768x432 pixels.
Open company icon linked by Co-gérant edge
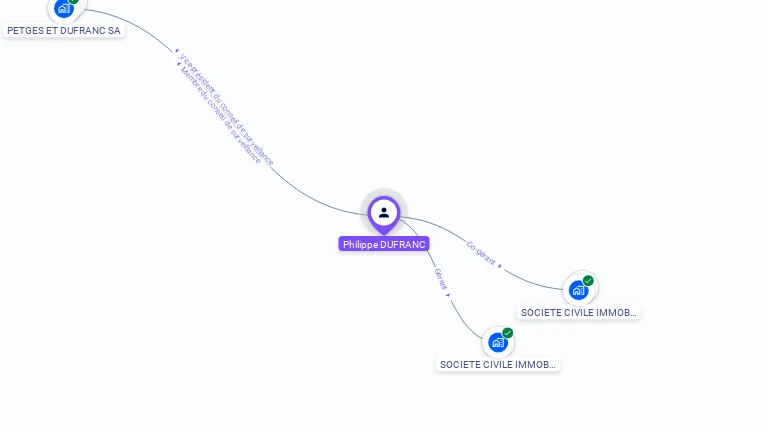point(578,290)
